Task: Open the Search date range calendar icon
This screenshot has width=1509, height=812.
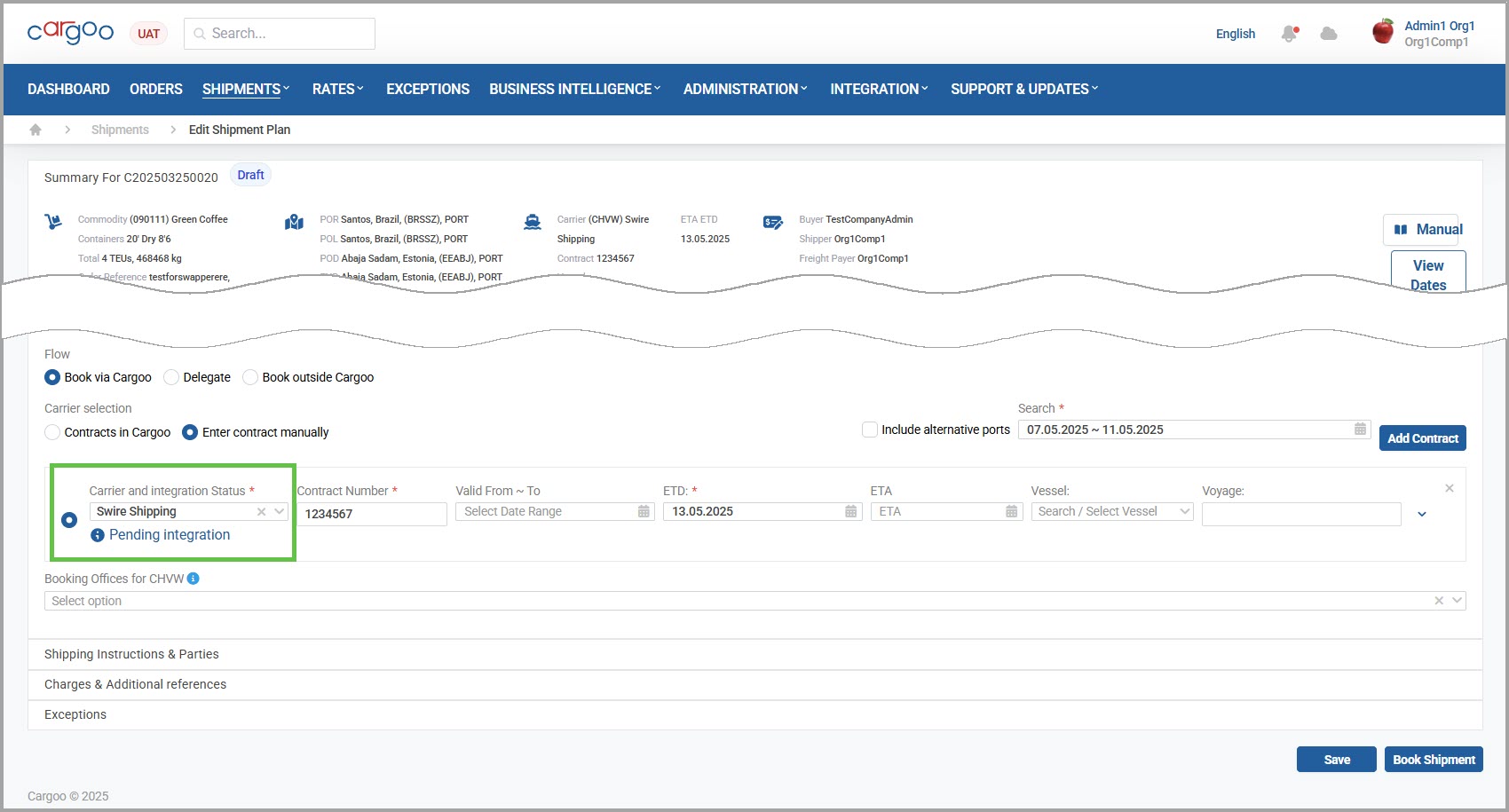Action: tap(1360, 430)
